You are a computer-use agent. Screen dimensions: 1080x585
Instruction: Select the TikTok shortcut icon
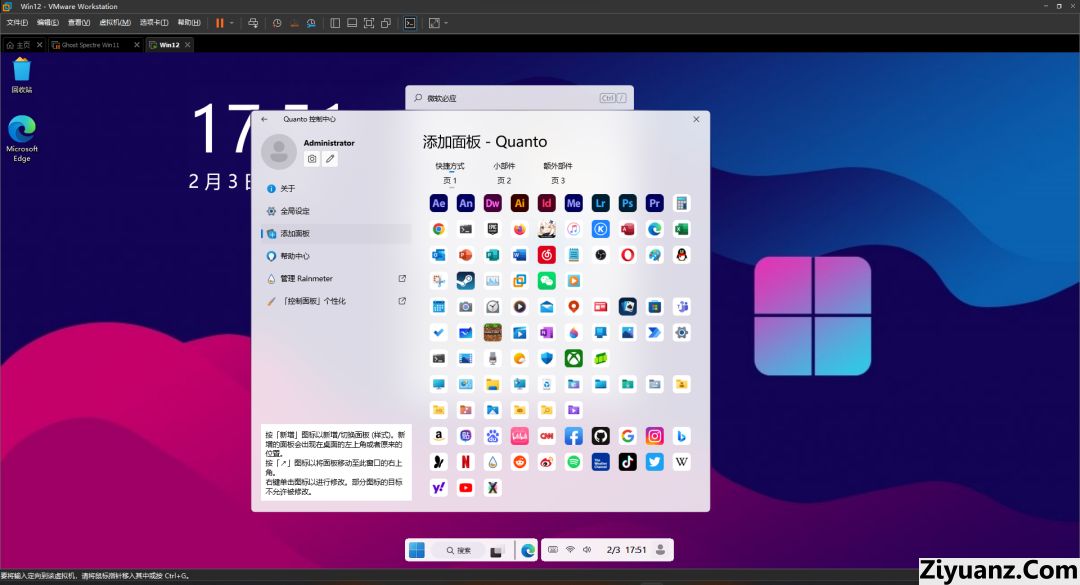(x=627, y=462)
